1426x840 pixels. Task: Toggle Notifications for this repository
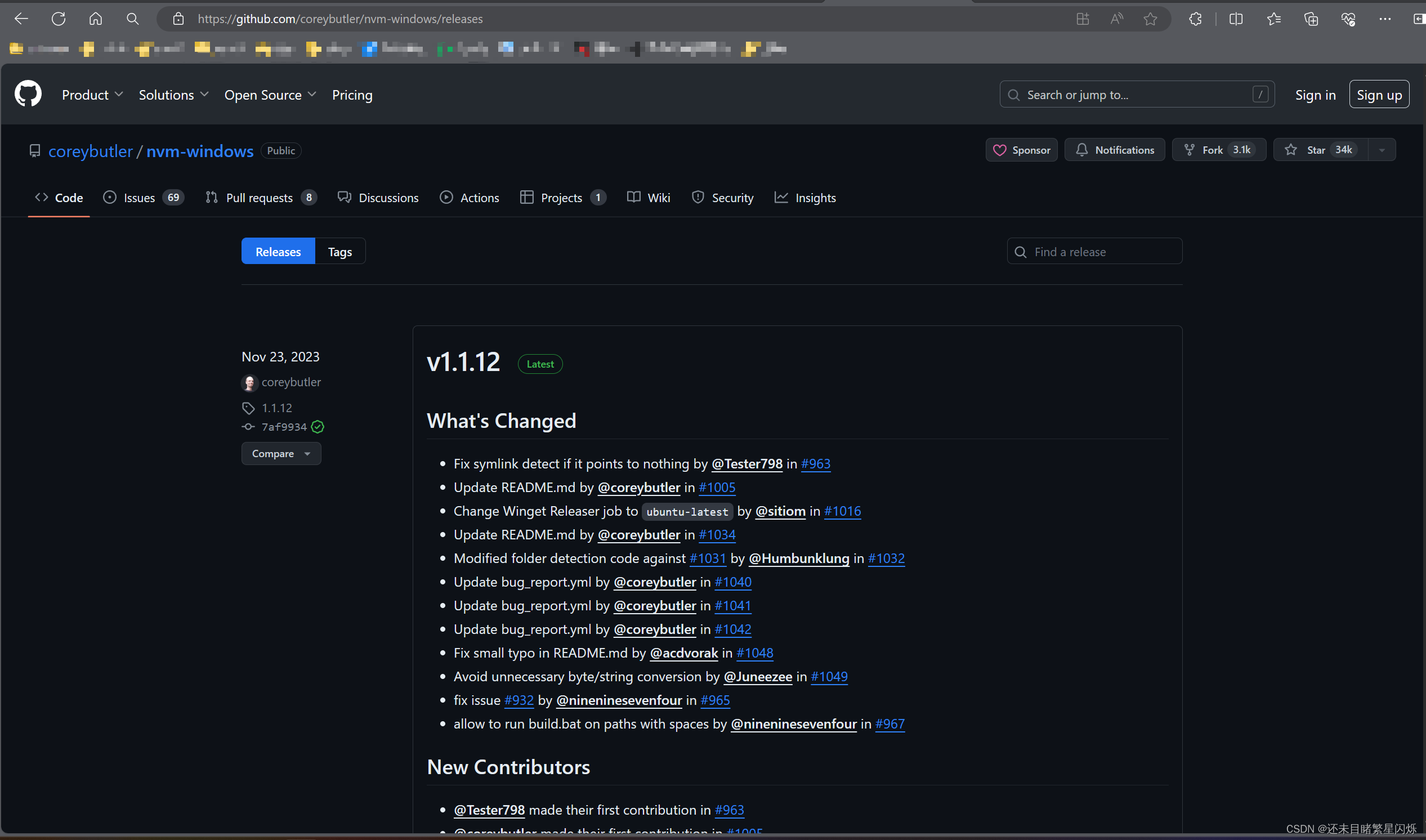pyautogui.click(x=1114, y=150)
